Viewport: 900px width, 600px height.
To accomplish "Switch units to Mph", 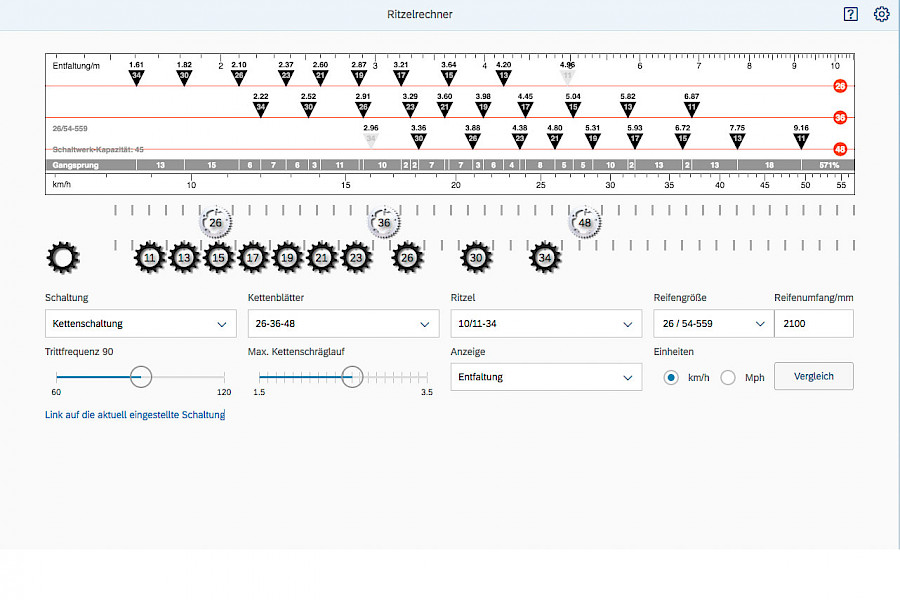I will tap(728, 377).
